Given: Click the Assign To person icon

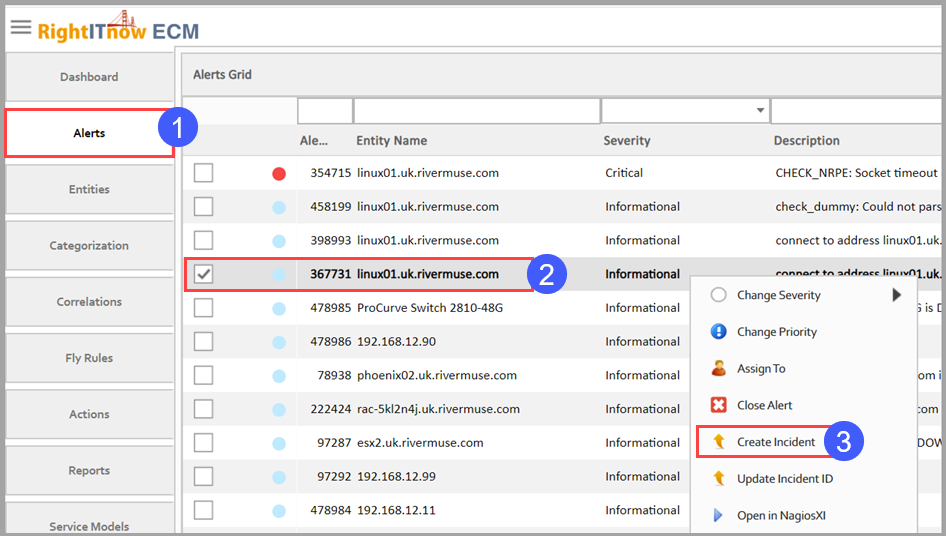Looking at the screenshot, I should (x=719, y=368).
